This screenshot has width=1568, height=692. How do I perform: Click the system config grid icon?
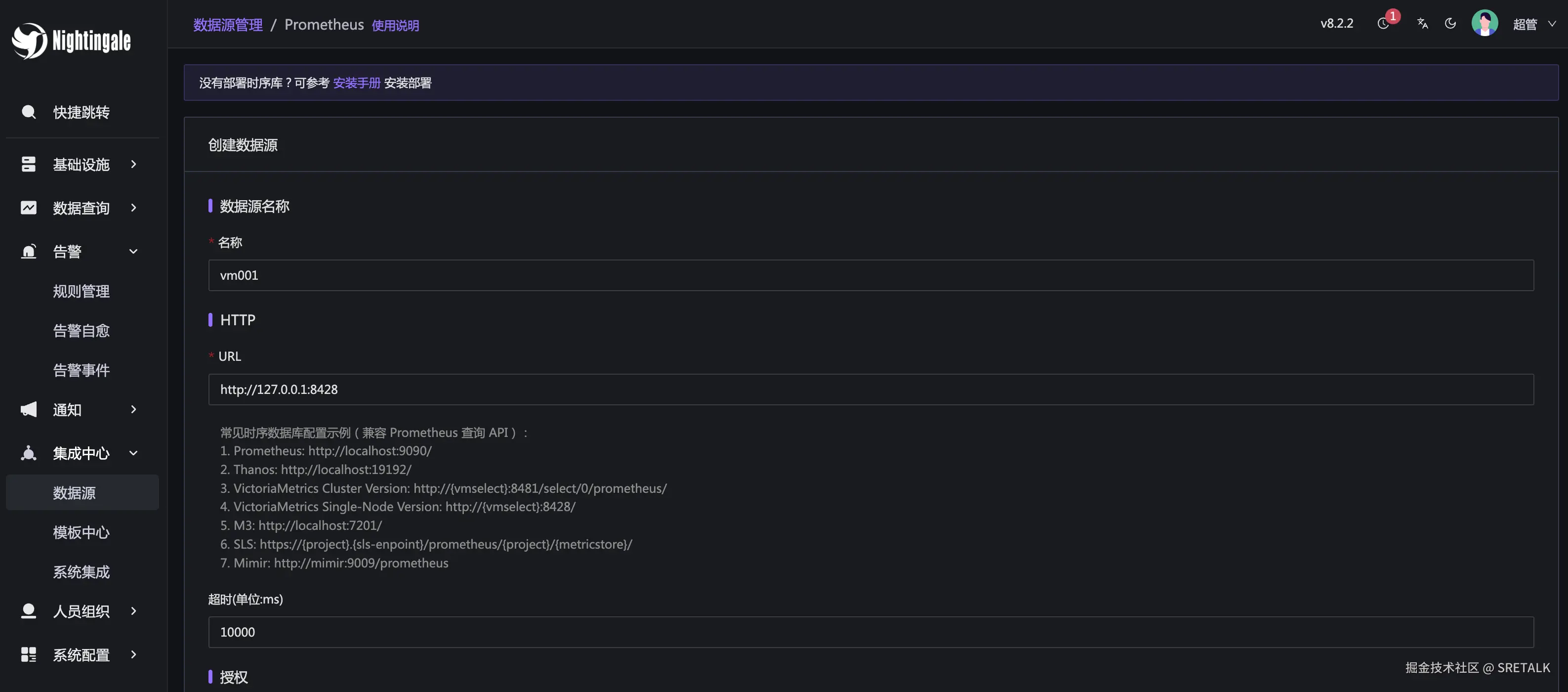[29, 655]
